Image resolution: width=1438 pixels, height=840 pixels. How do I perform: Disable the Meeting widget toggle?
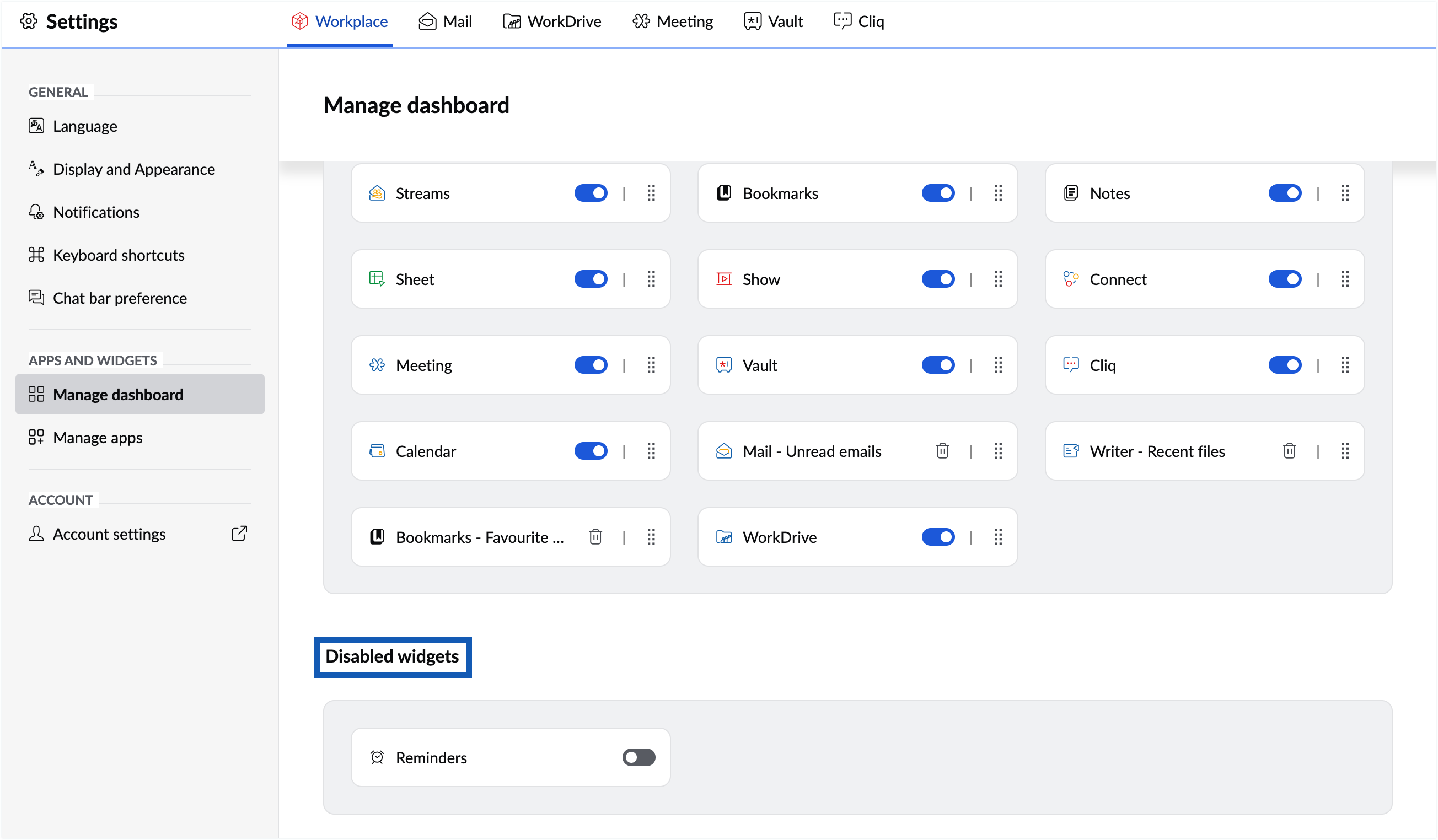click(x=591, y=365)
